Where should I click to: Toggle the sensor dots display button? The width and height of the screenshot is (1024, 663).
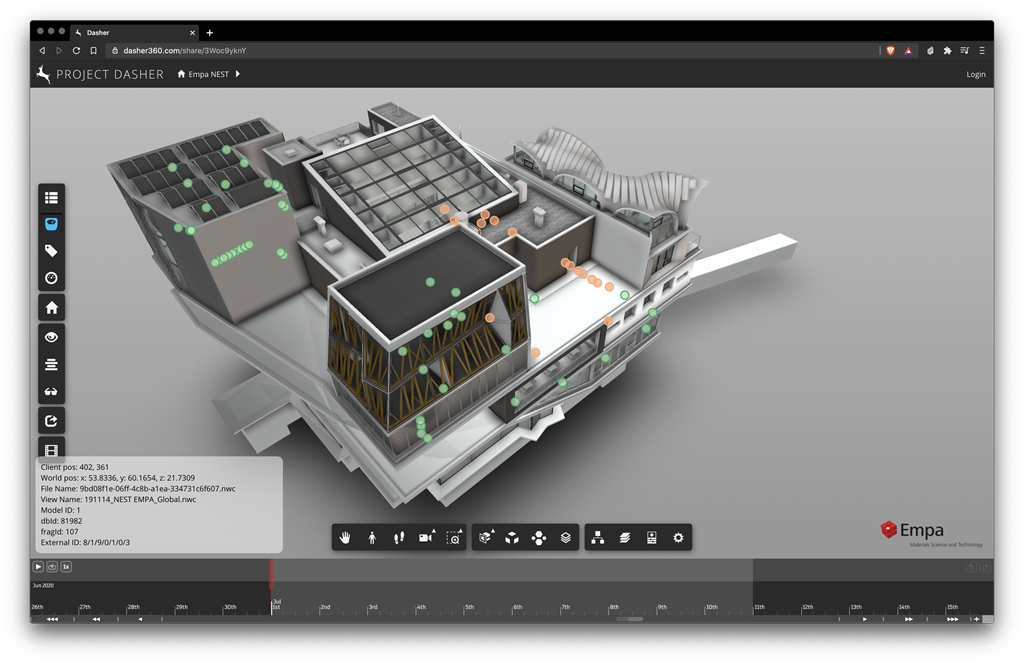coord(52,224)
